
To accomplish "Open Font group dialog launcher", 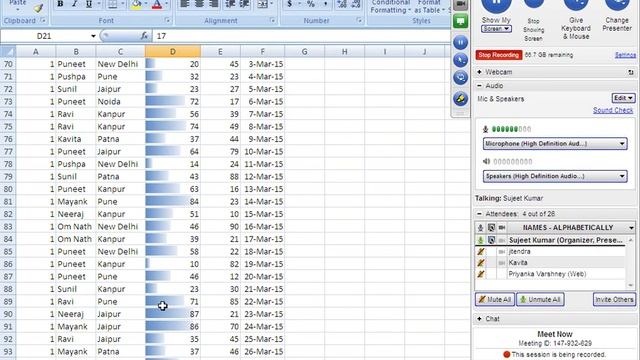I will [x=167, y=20].
